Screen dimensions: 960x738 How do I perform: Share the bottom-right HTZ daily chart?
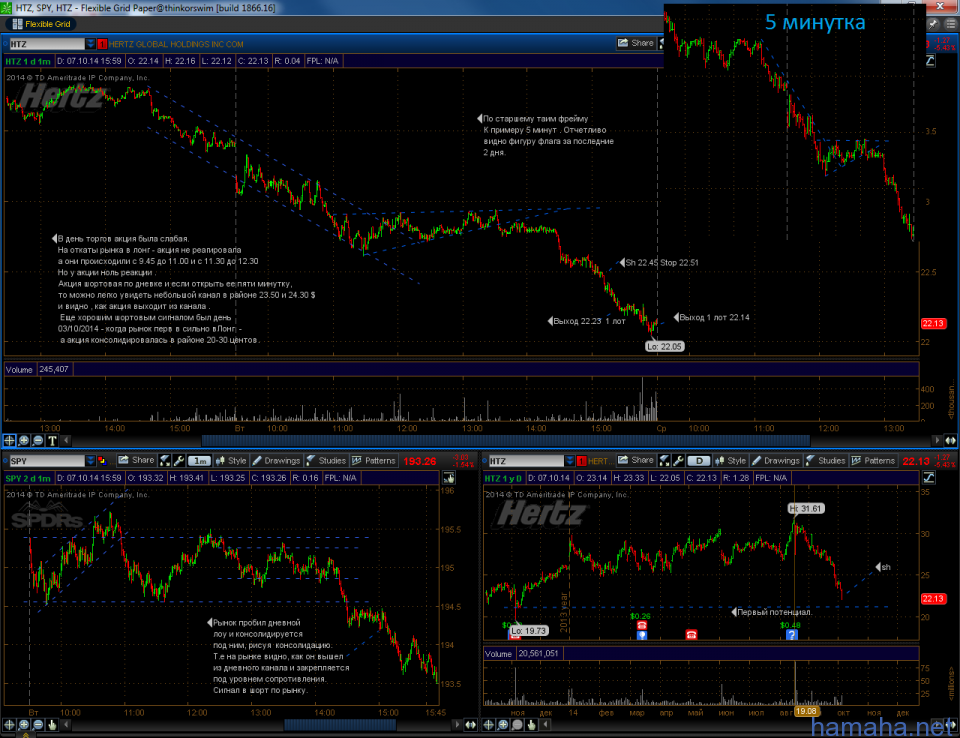click(x=636, y=461)
